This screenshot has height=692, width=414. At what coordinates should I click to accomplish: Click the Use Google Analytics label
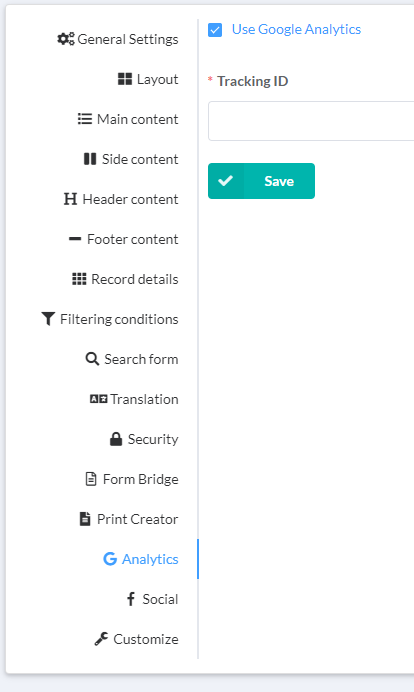click(296, 30)
